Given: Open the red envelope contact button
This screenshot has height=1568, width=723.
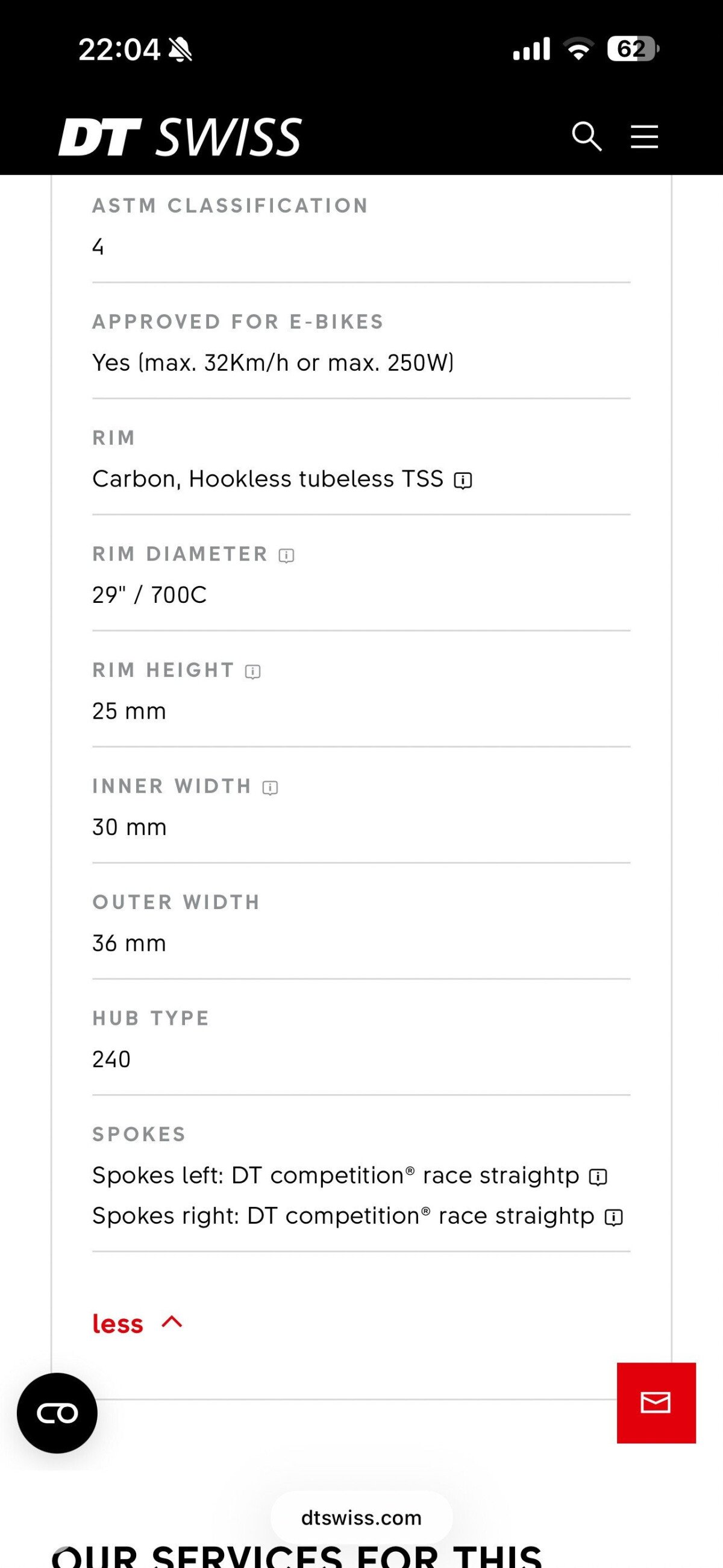Looking at the screenshot, I should [656, 1402].
